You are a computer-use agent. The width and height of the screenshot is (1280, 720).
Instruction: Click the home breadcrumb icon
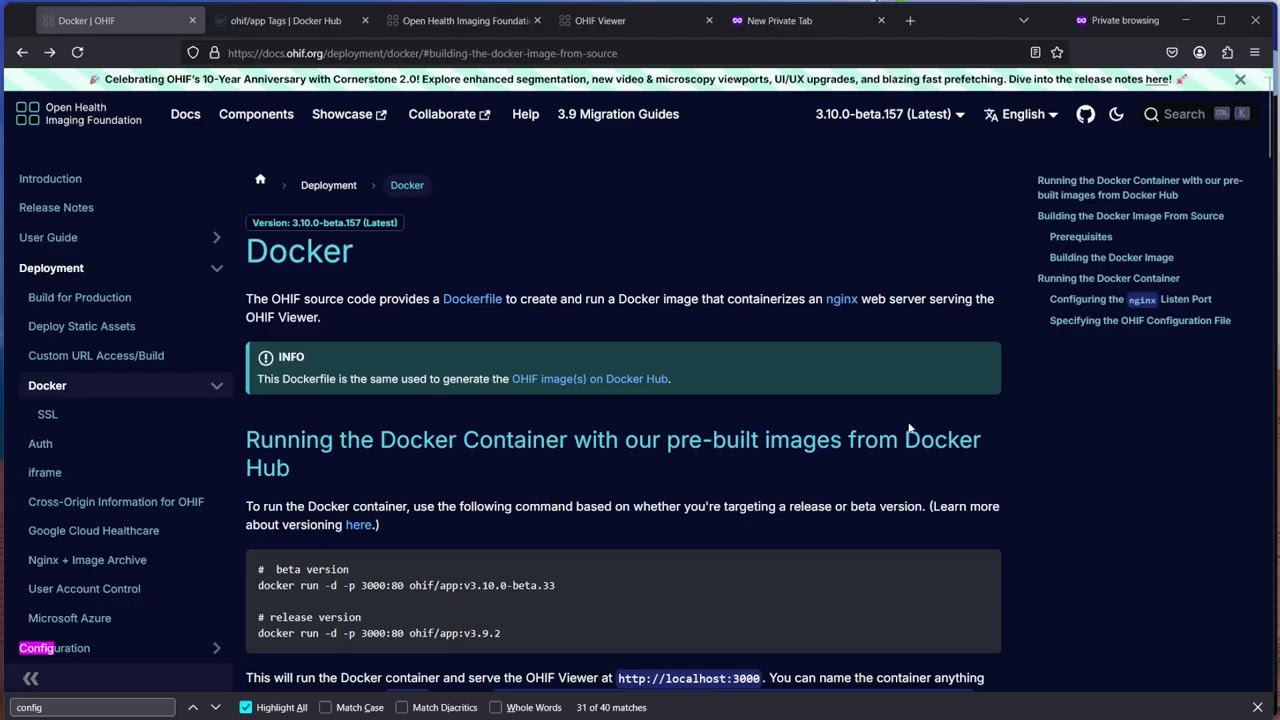260,180
